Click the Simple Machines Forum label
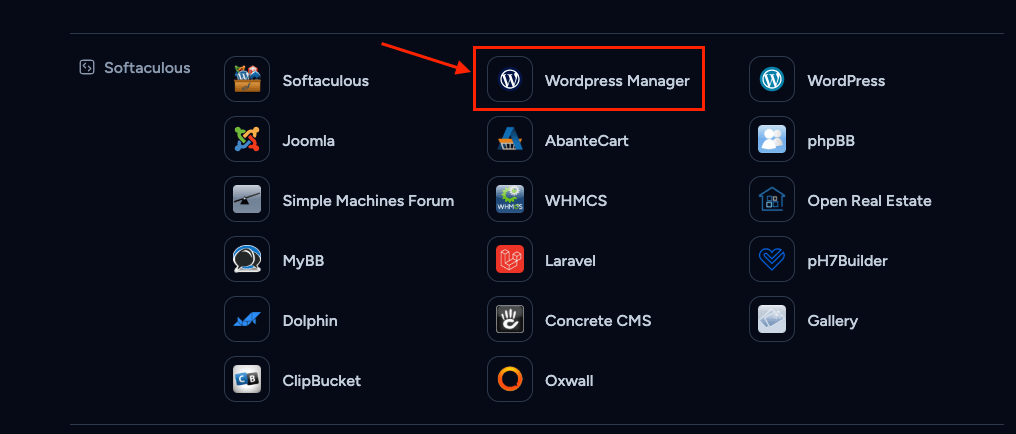This screenshot has width=1016, height=434. coord(368,201)
